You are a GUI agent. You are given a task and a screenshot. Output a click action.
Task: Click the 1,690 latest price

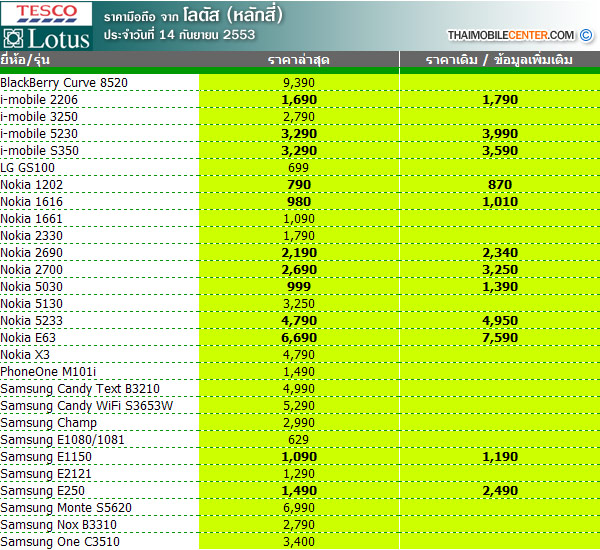pos(299,100)
